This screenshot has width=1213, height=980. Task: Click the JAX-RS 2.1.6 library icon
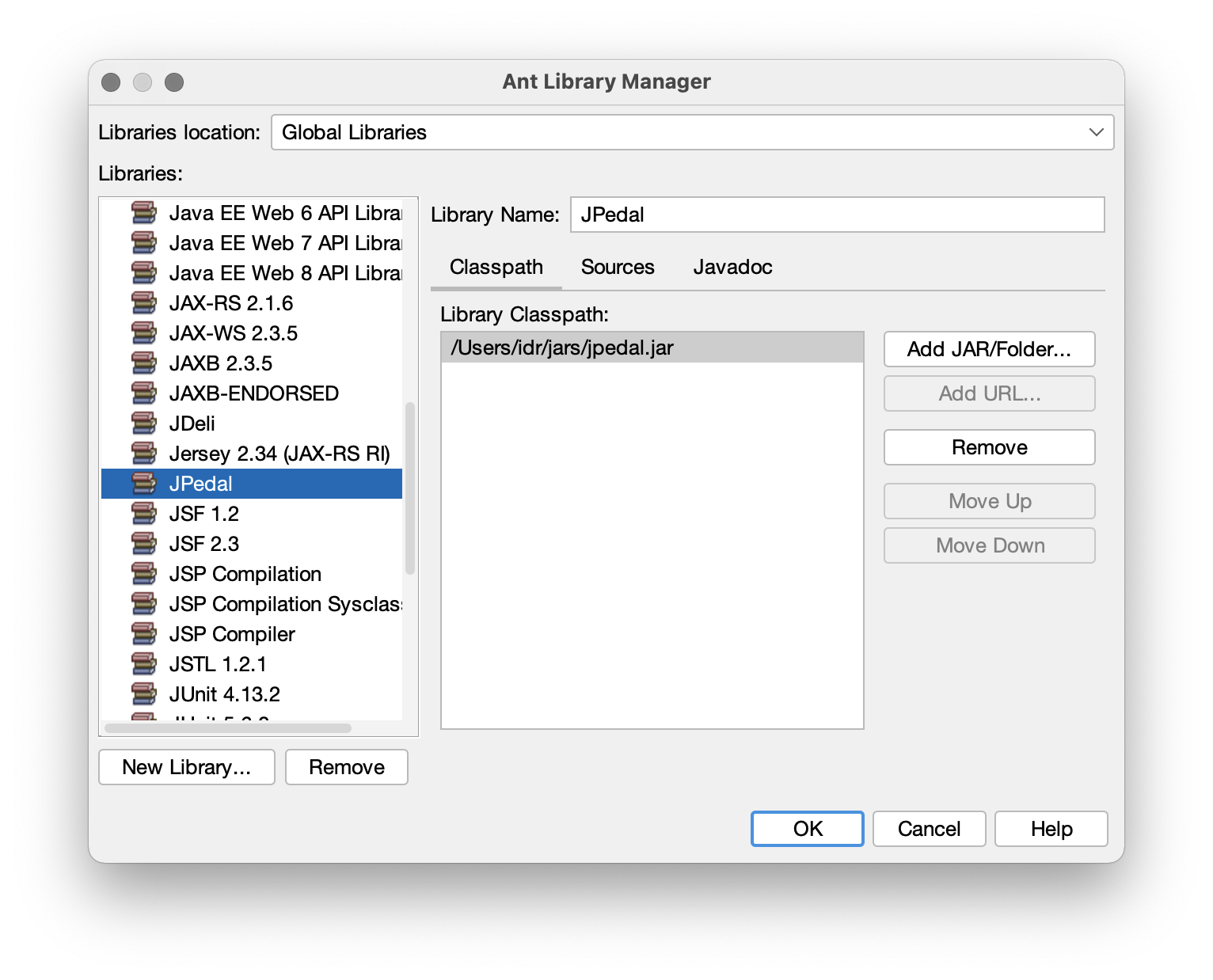(x=143, y=303)
